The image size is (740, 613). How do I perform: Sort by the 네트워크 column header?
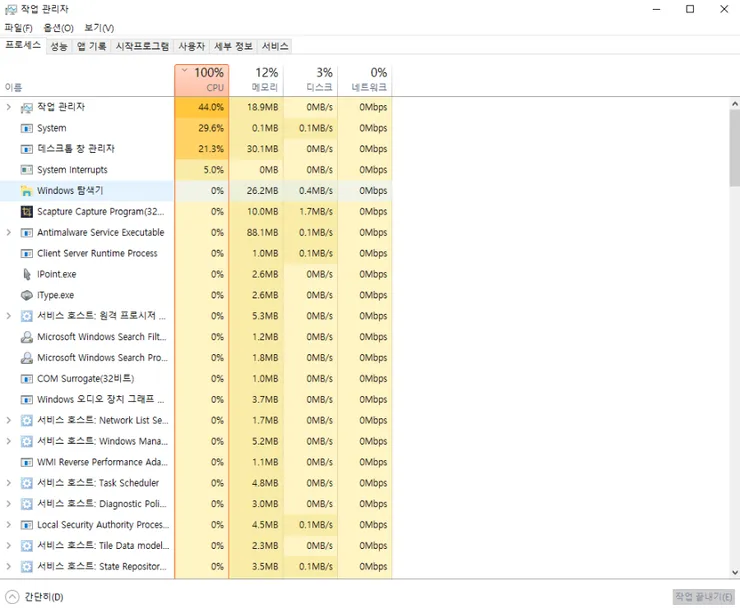[365, 80]
